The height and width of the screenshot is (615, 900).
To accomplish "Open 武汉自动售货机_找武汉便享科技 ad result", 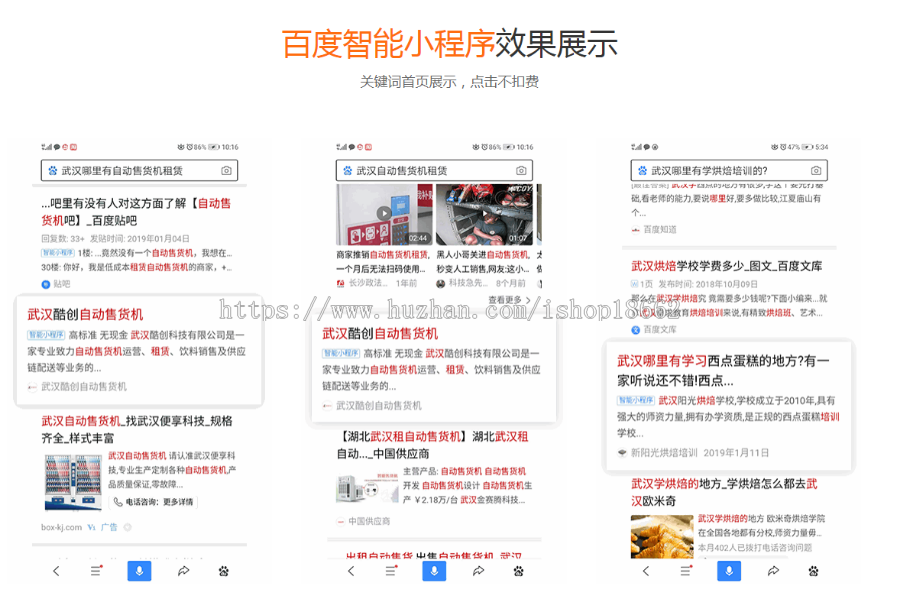I will pyautogui.click(x=137, y=430).
